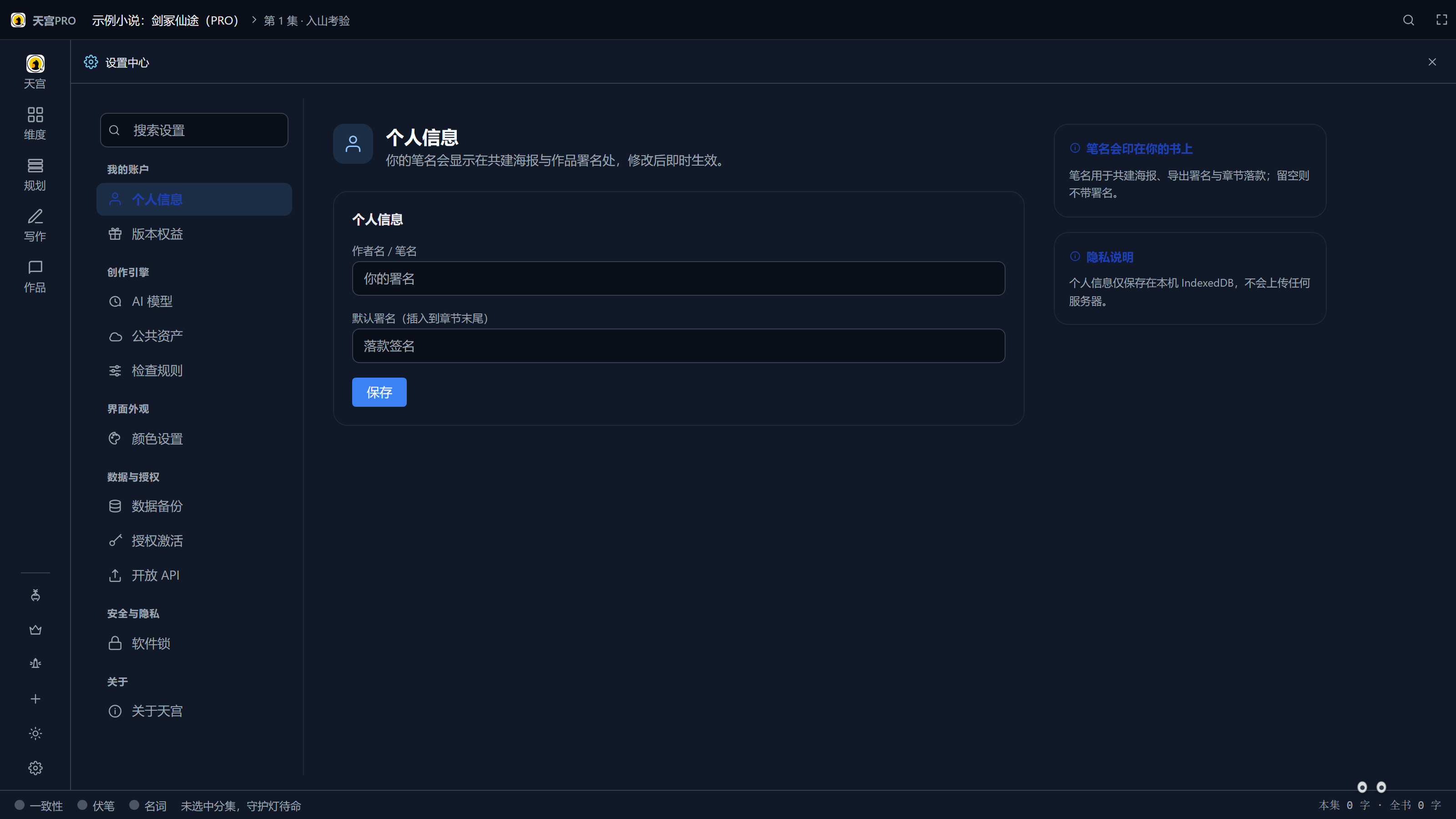Click the 天宫PRO logo in title bar
The width and height of the screenshot is (1456, 819).
(x=43, y=20)
